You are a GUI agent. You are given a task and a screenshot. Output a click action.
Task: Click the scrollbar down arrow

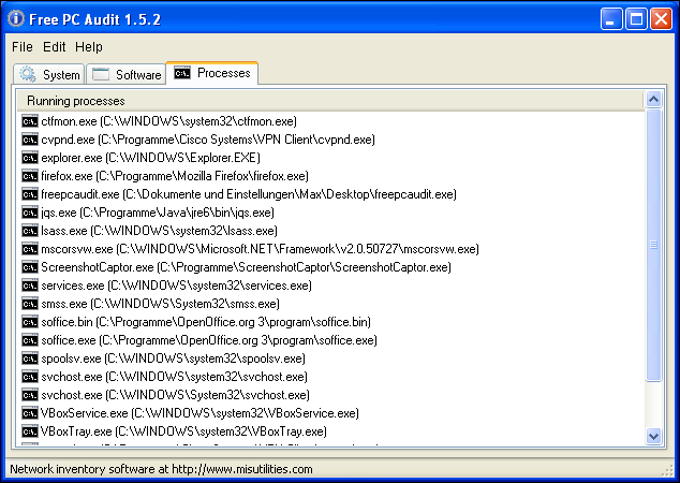point(654,436)
